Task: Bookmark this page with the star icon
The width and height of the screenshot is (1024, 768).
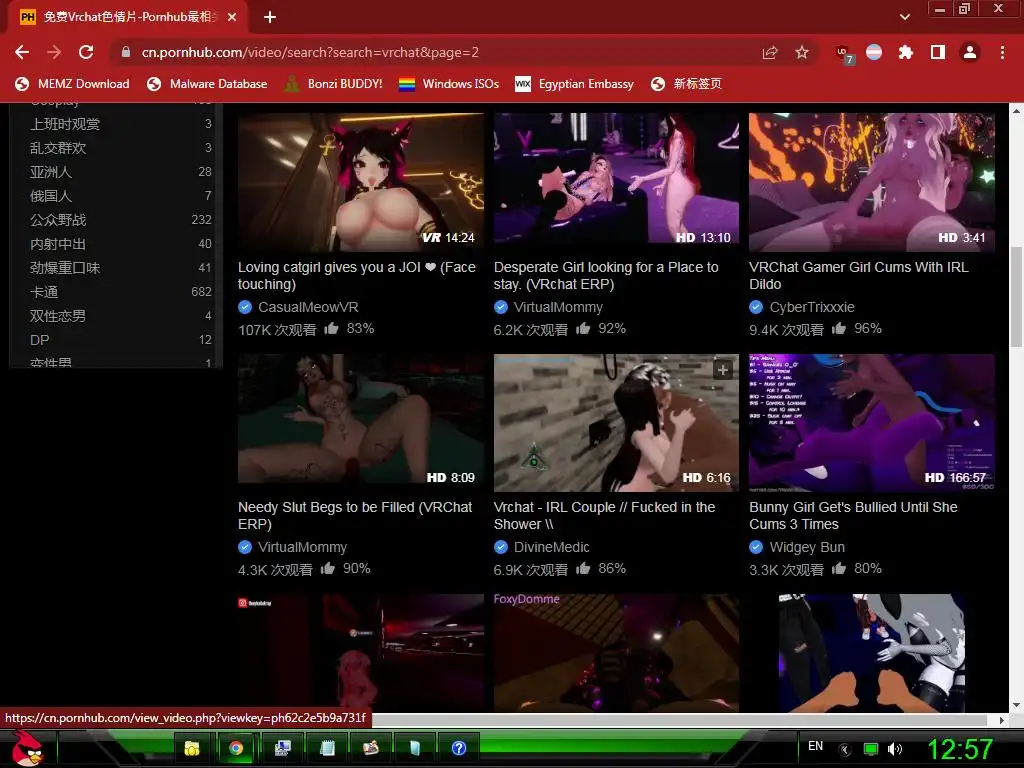Action: (802, 52)
